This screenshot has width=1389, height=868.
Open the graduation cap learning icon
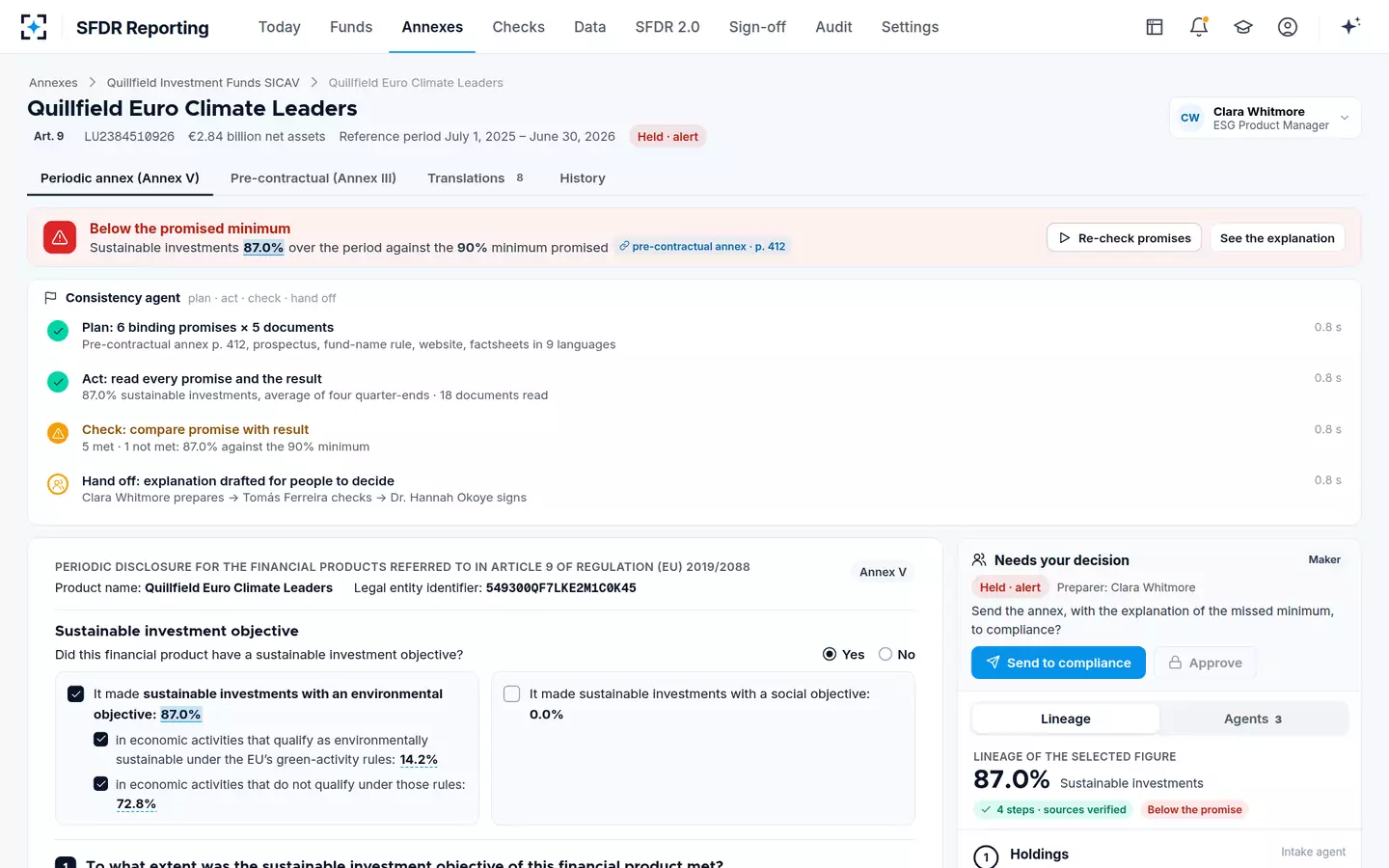(1243, 27)
